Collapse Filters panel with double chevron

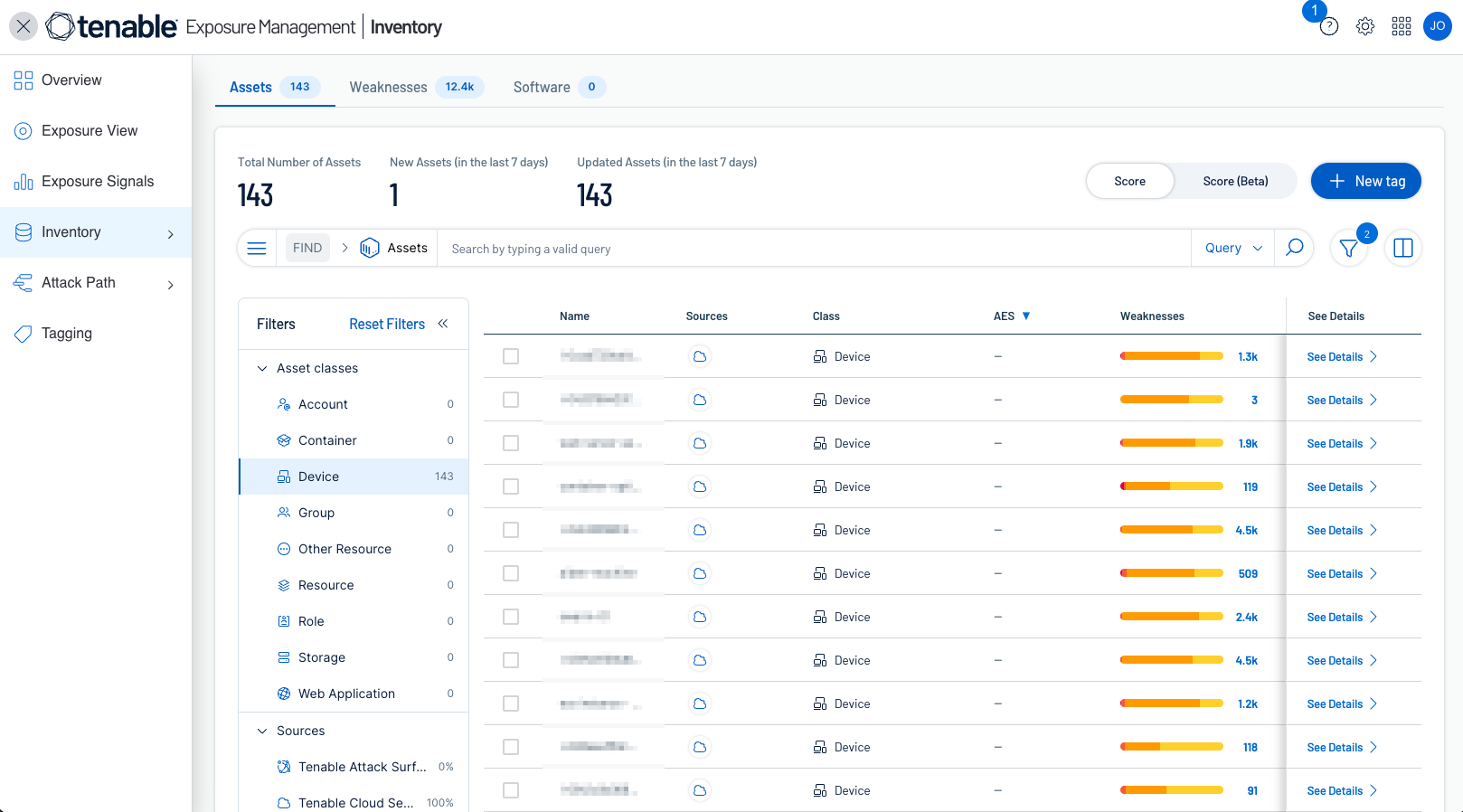point(443,324)
